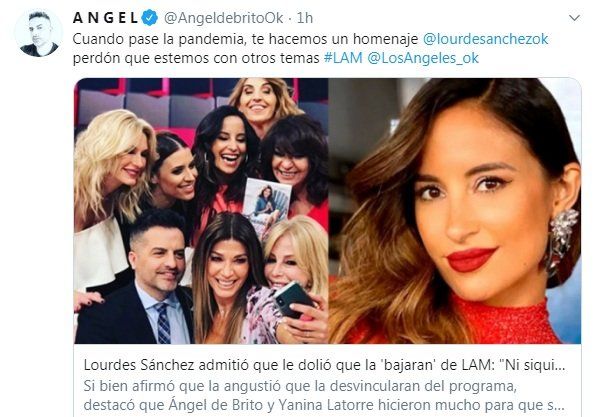
Task: Click the portrait with red lipstick image
Action: [455, 211]
